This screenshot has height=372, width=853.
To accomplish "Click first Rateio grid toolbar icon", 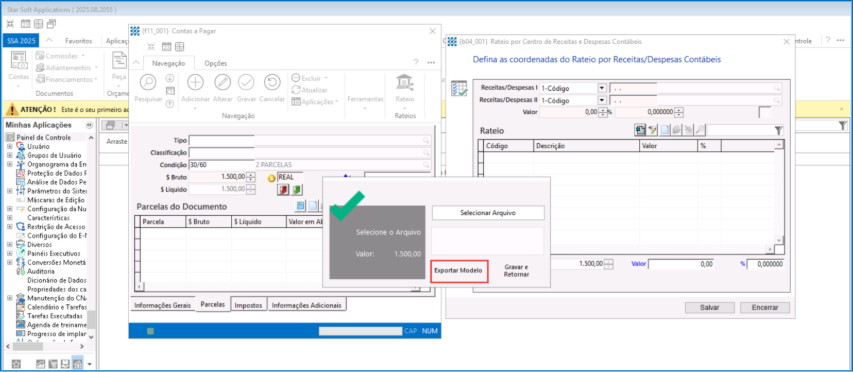I will point(640,130).
